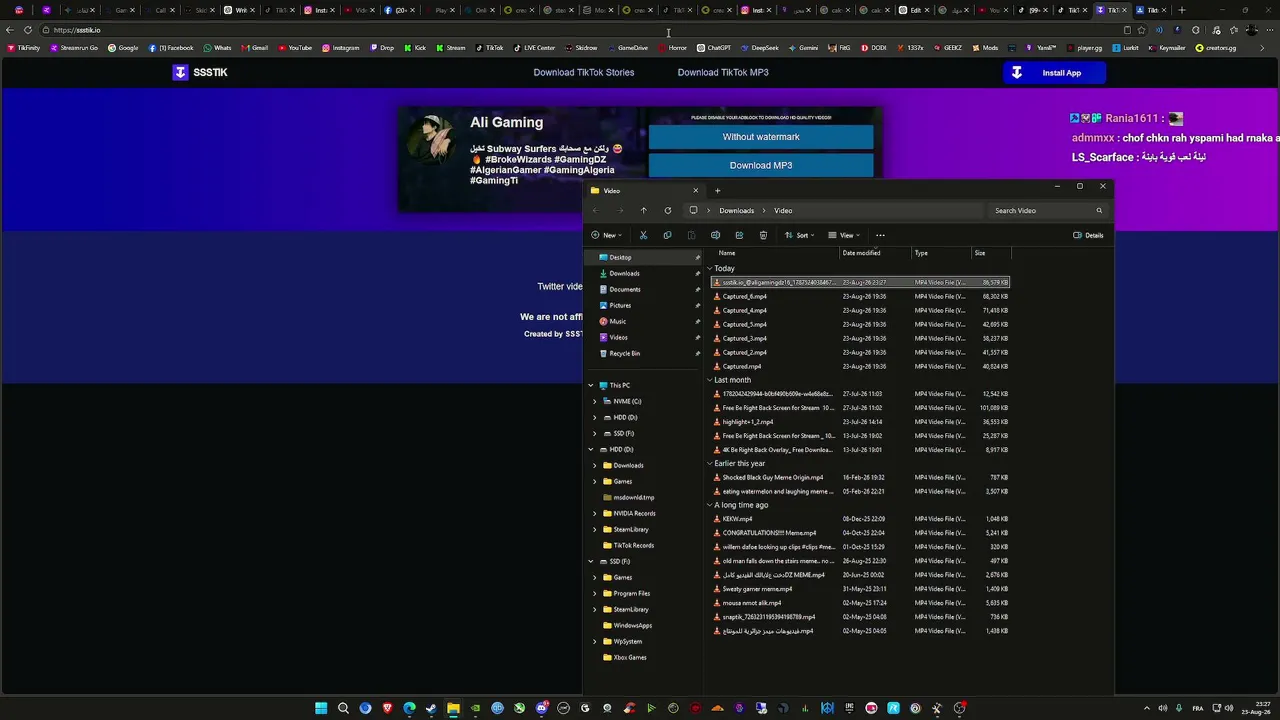Screen dimensions: 1280x720
Task: Refresh the Video folder view
Action: (x=668, y=211)
